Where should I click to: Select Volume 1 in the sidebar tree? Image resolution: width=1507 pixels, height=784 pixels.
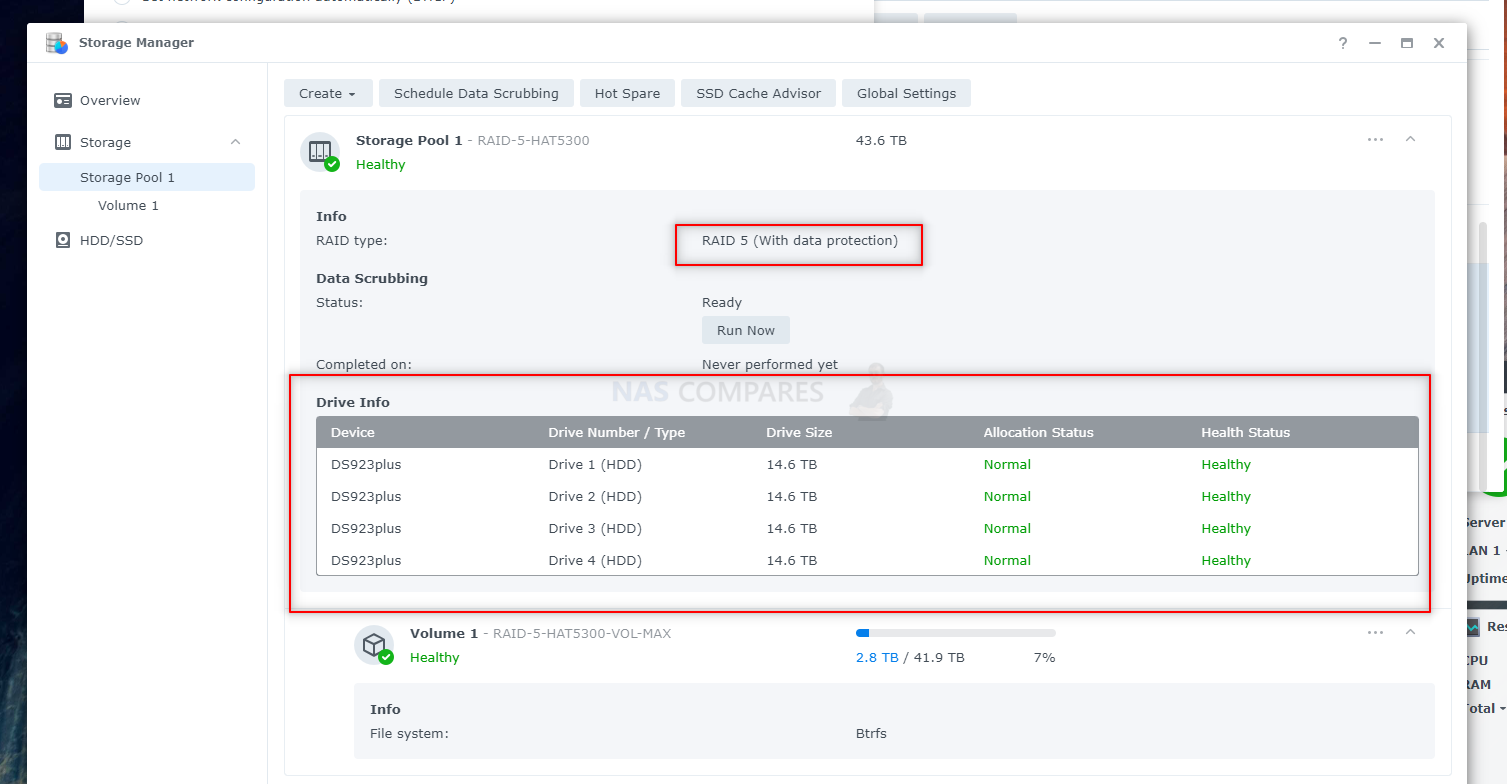coord(128,205)
